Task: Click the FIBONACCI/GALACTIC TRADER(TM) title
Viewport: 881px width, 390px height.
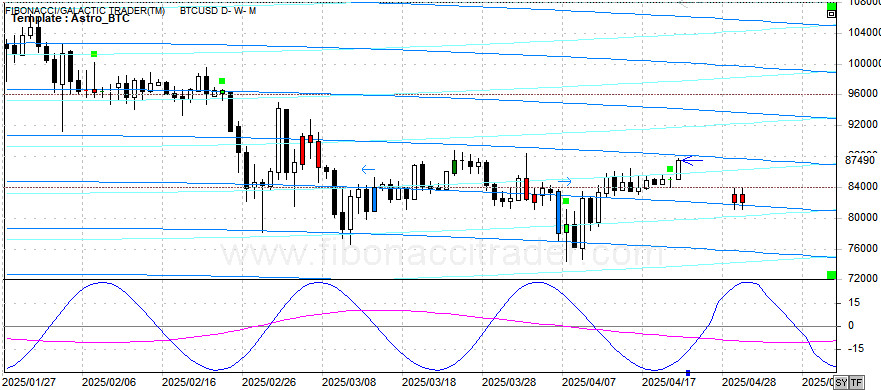Action: tap(84, 10)
